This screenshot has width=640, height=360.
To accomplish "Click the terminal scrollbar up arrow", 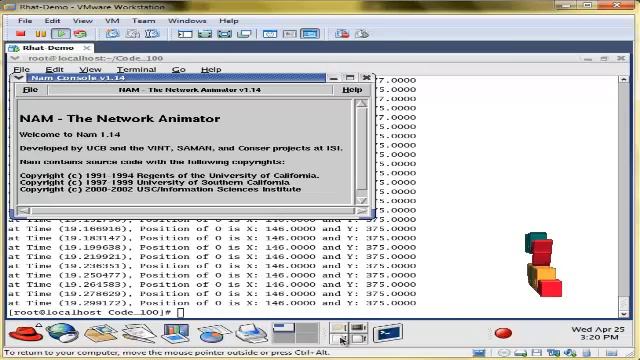I will point(623,79).
